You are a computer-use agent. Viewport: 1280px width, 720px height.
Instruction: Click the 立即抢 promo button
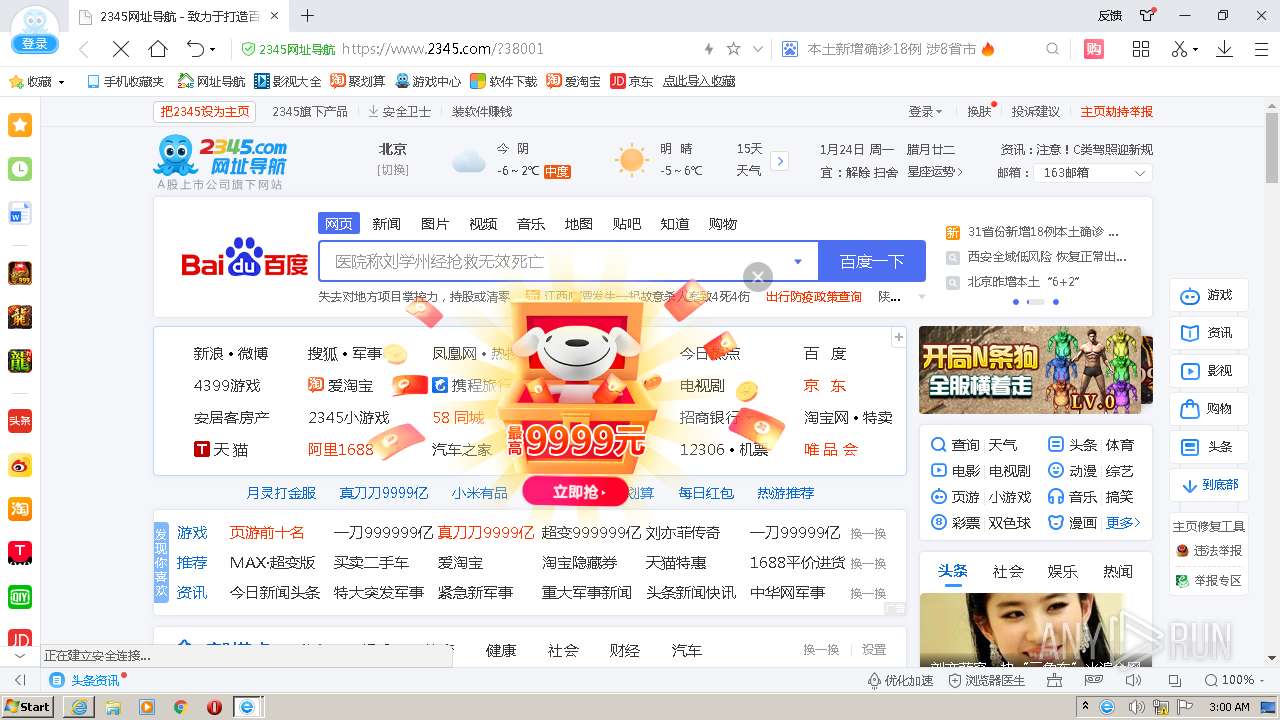[575, 491]
